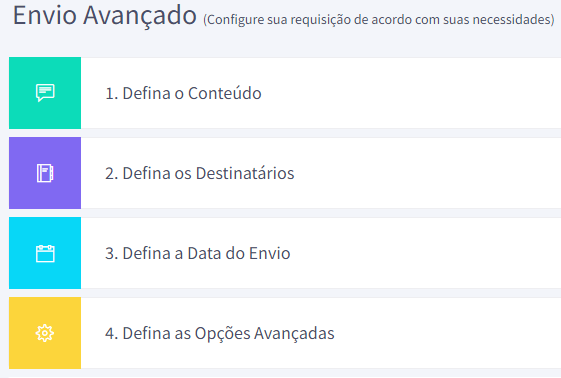The image size is (561, 378).
Task: Select the purple Destinatários step tile
Action: [x=45, y=173]
